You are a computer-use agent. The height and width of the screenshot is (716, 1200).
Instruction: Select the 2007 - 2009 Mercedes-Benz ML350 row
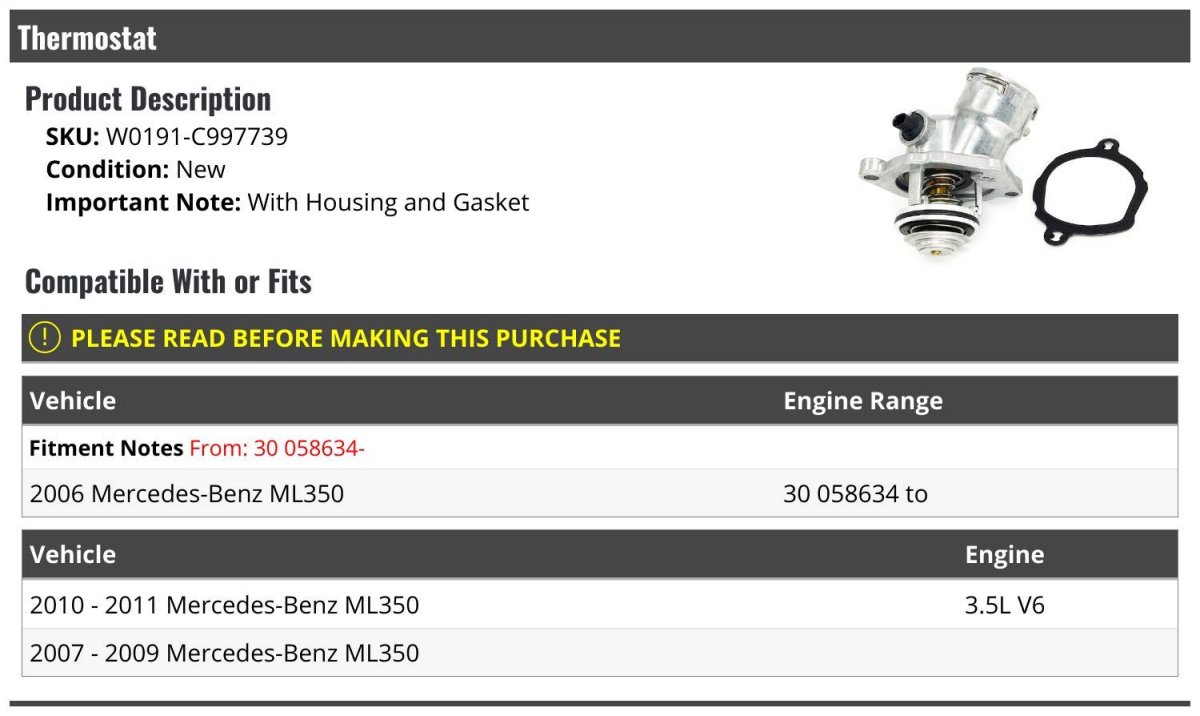point(600,653)
